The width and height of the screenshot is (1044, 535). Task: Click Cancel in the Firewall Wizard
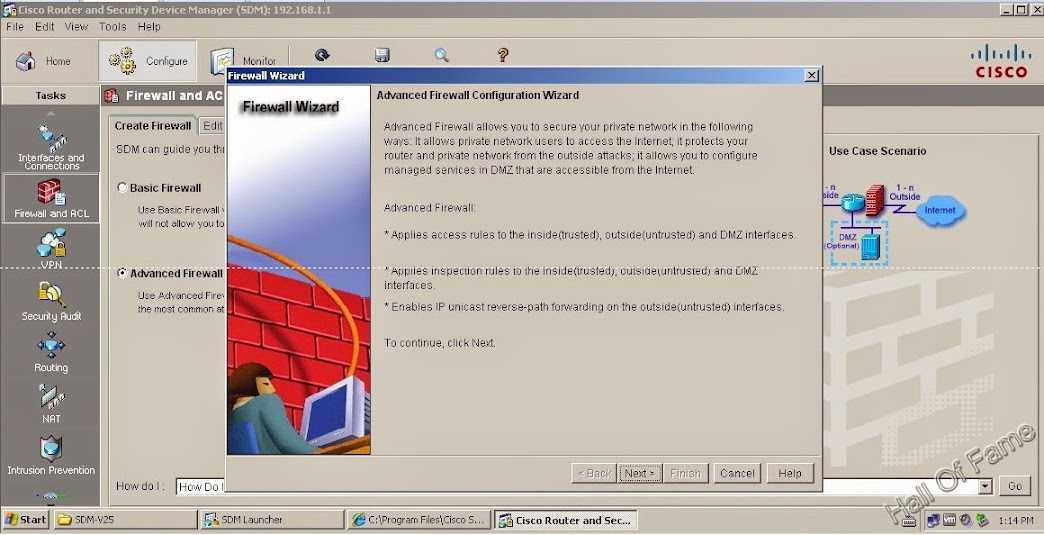[737, 474]
